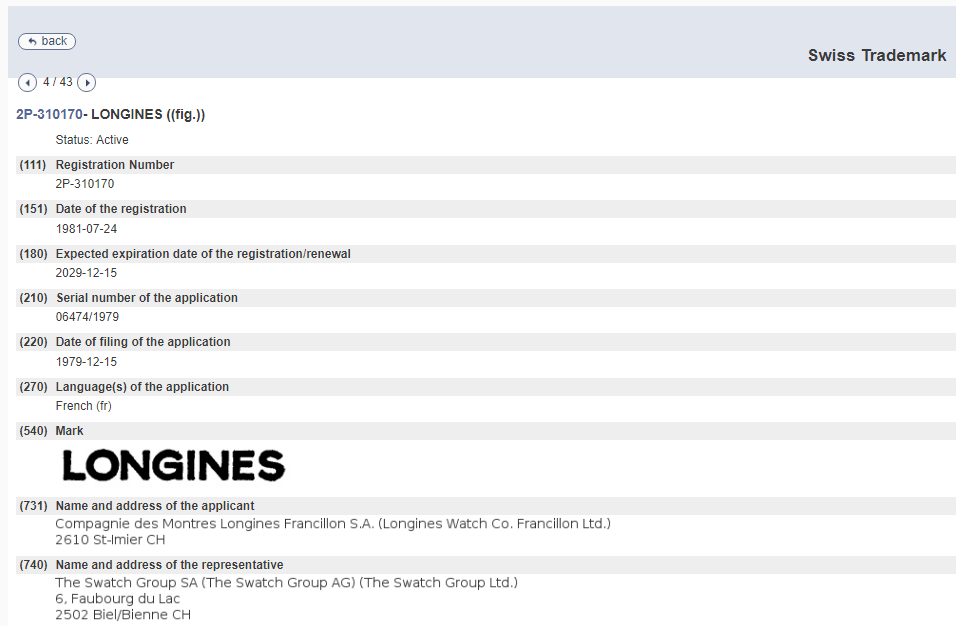Select the 'Swiss Trademark' heading
This screenshot has height=626, width=956.
tap(877, 55)
